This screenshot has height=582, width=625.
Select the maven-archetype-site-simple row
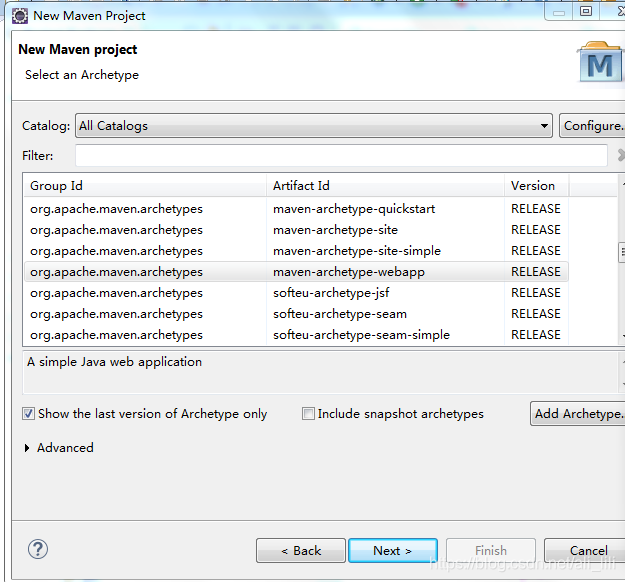(x=296, y=251)
